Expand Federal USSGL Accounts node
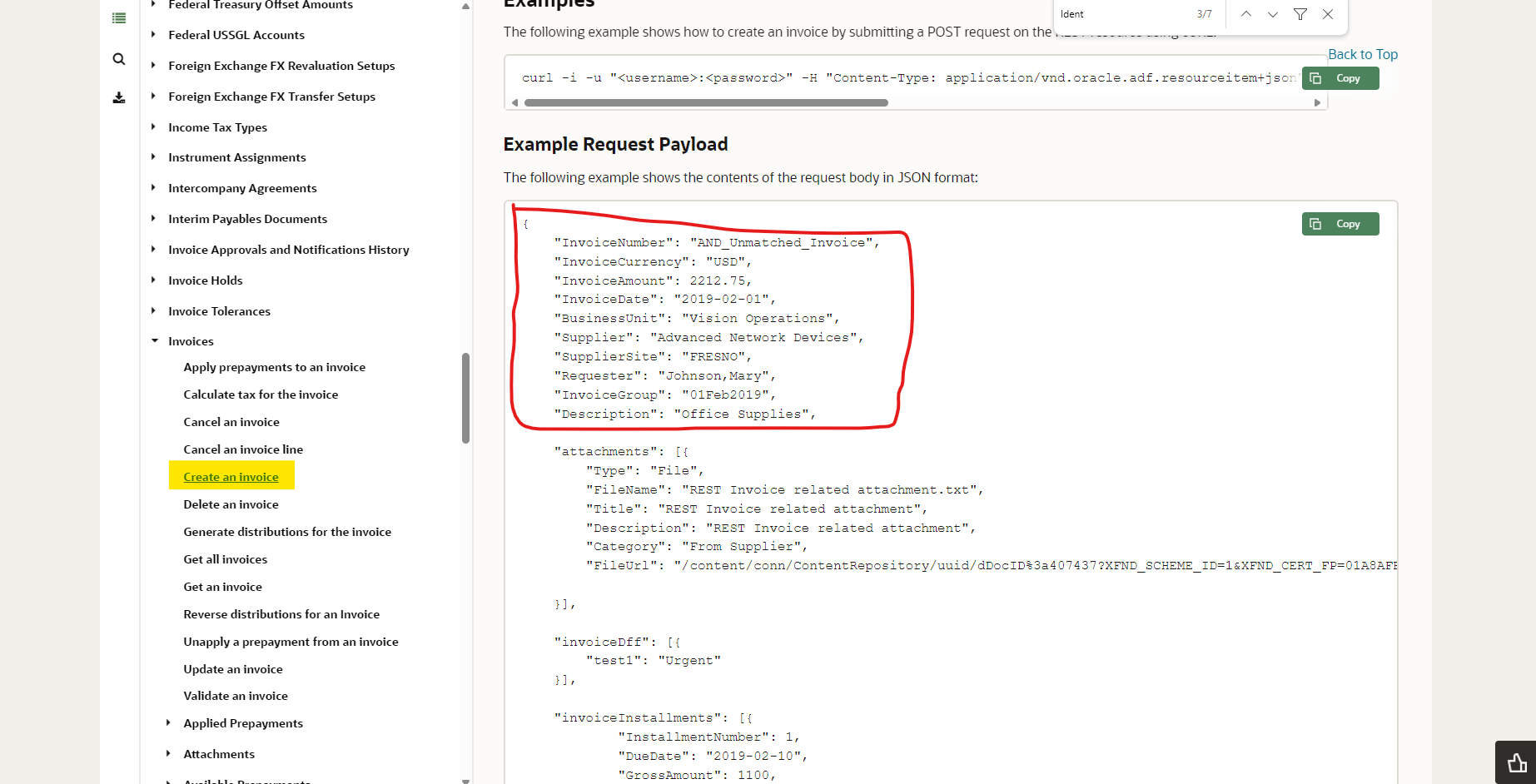The width and height of the screenshot is (1536, 784). click(153, 35)
